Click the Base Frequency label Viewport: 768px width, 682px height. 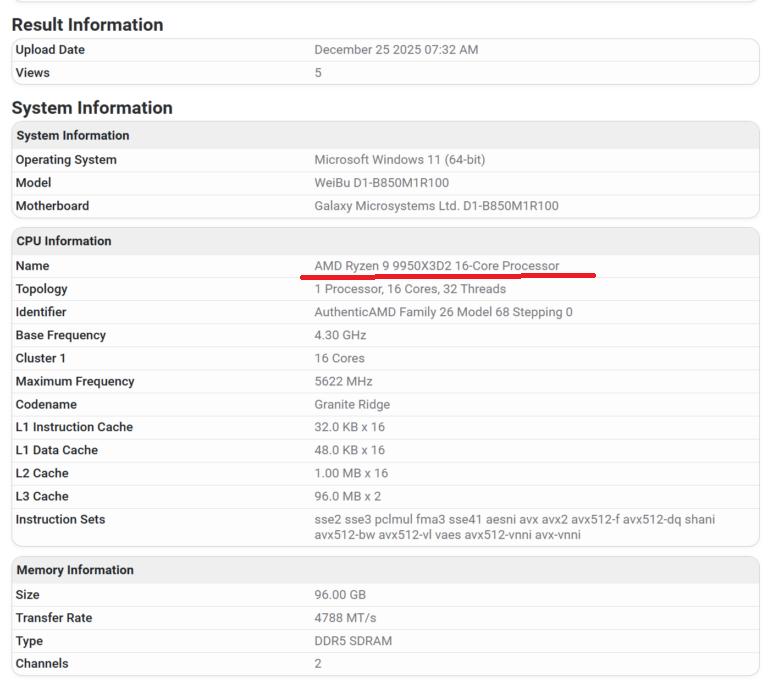[x=61, y=335]
